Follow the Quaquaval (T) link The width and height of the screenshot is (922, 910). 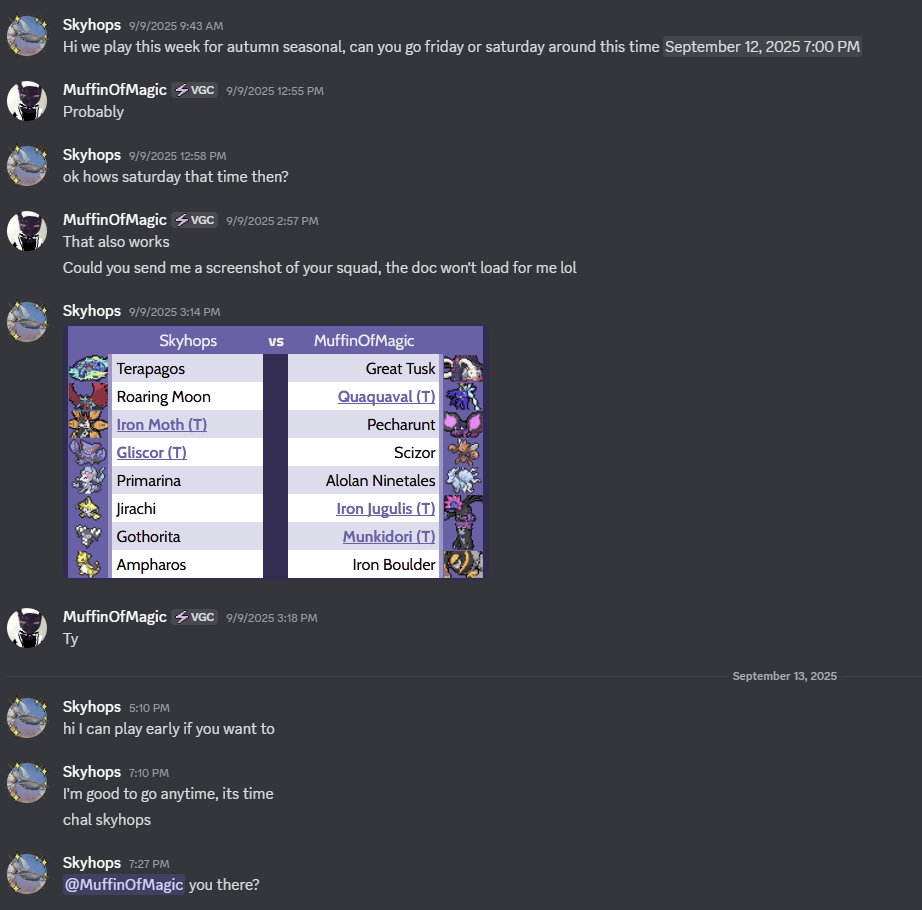point(386,397)
